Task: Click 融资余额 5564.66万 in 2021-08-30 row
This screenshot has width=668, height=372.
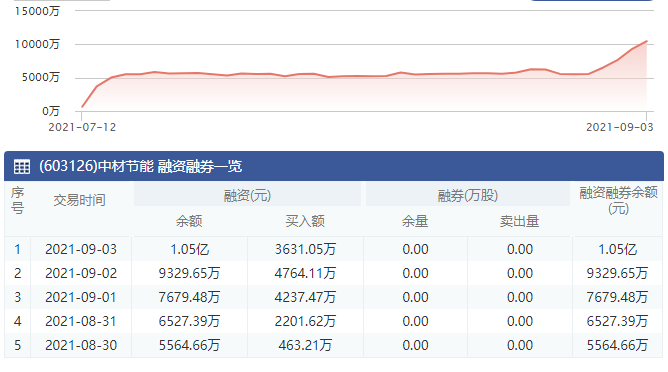Action: 189,345
